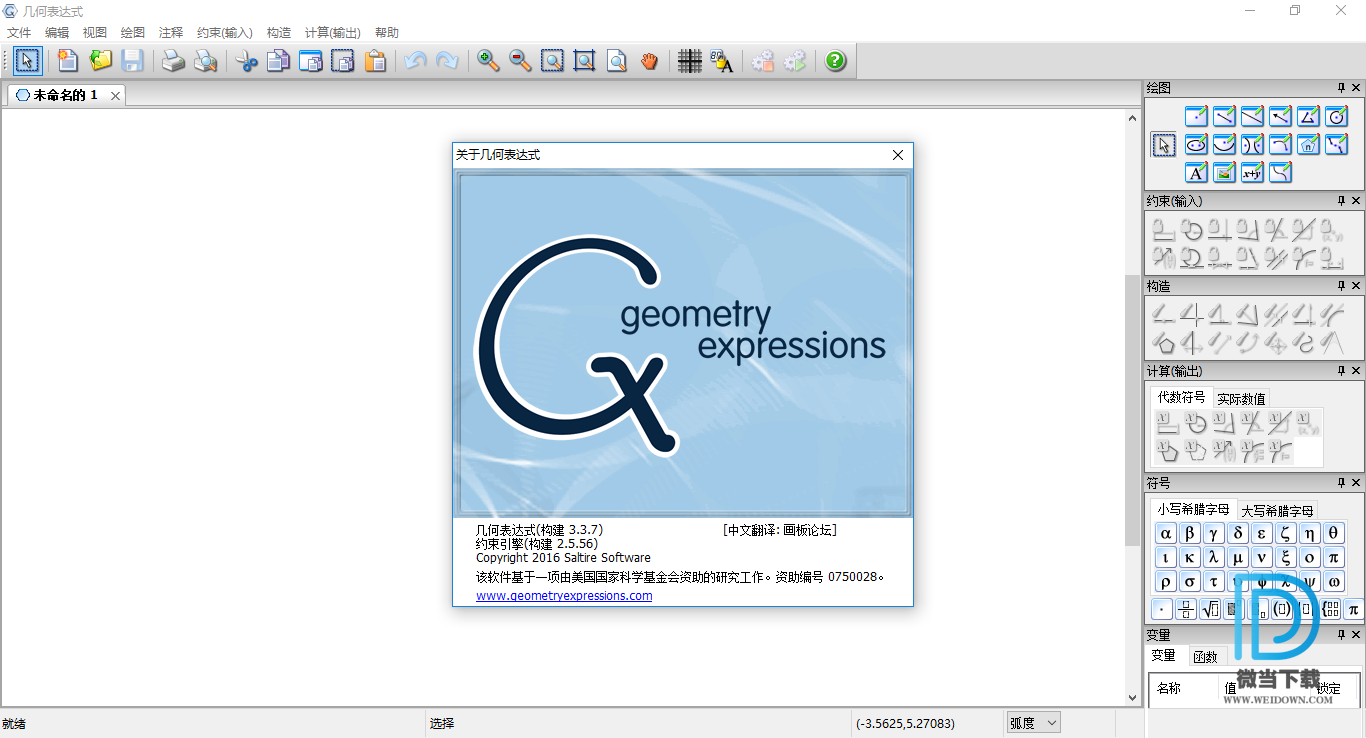Screen dimensions: 1366x738
Task: Select the x+y expression tool
Action: (x=1252, y=173)
